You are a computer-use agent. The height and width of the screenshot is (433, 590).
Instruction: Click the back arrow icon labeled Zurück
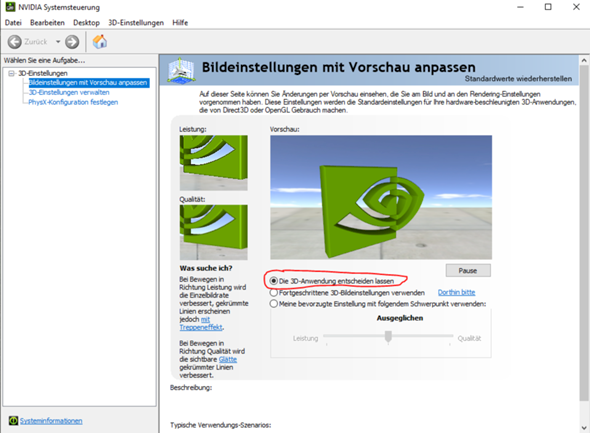pos(15,42)
